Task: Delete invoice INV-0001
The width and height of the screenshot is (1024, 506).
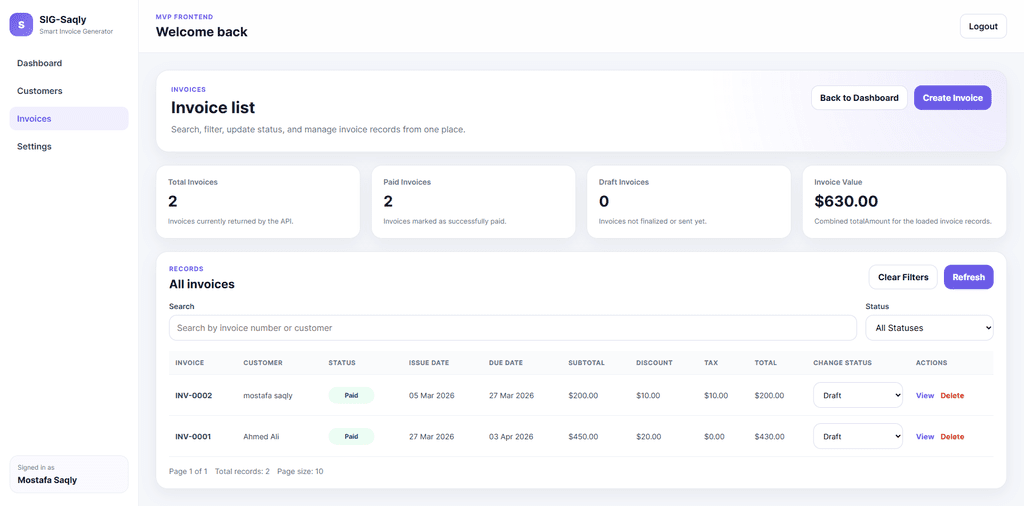Action: [952, 437]
